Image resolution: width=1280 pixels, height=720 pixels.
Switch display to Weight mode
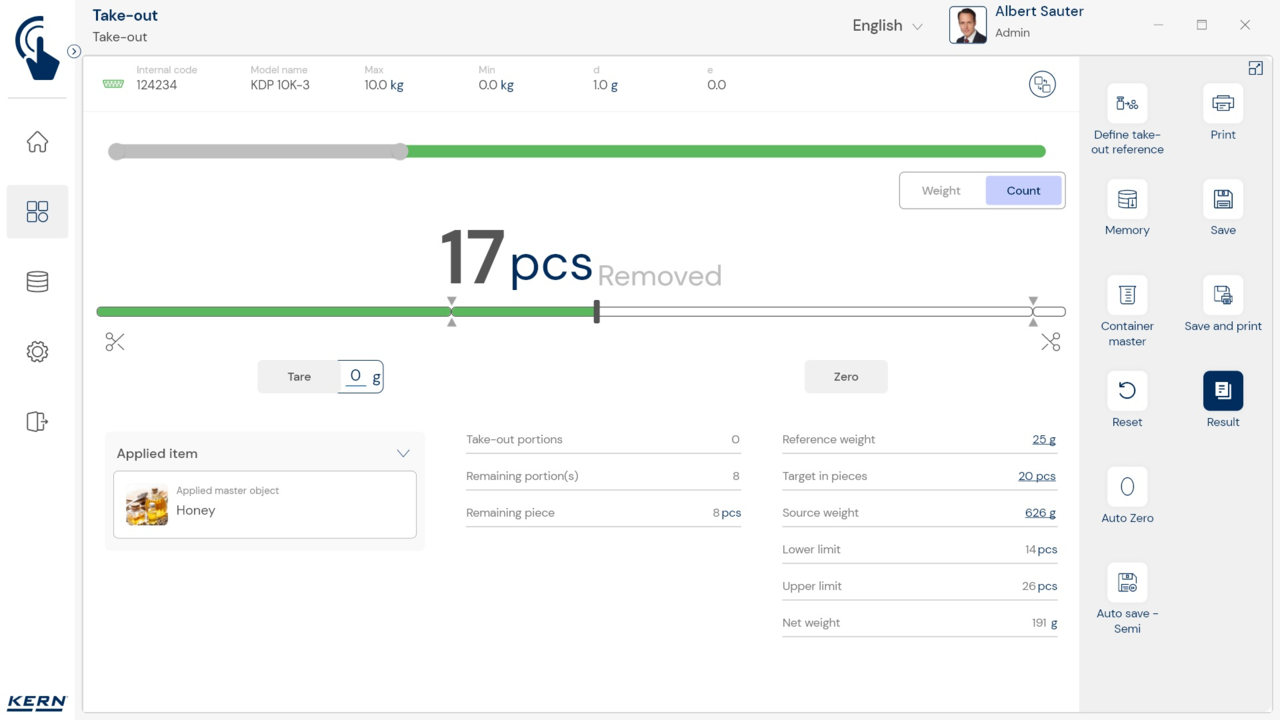point(941,191)
